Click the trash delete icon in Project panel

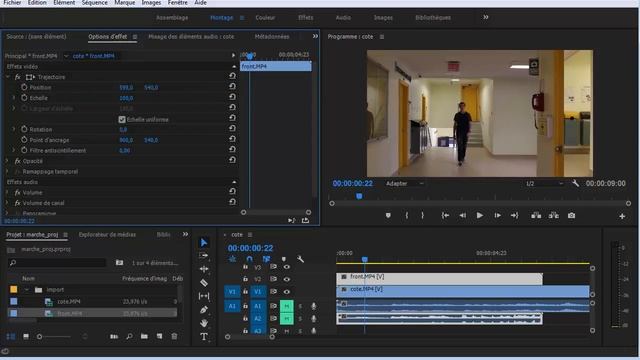[x=174, y=336]
